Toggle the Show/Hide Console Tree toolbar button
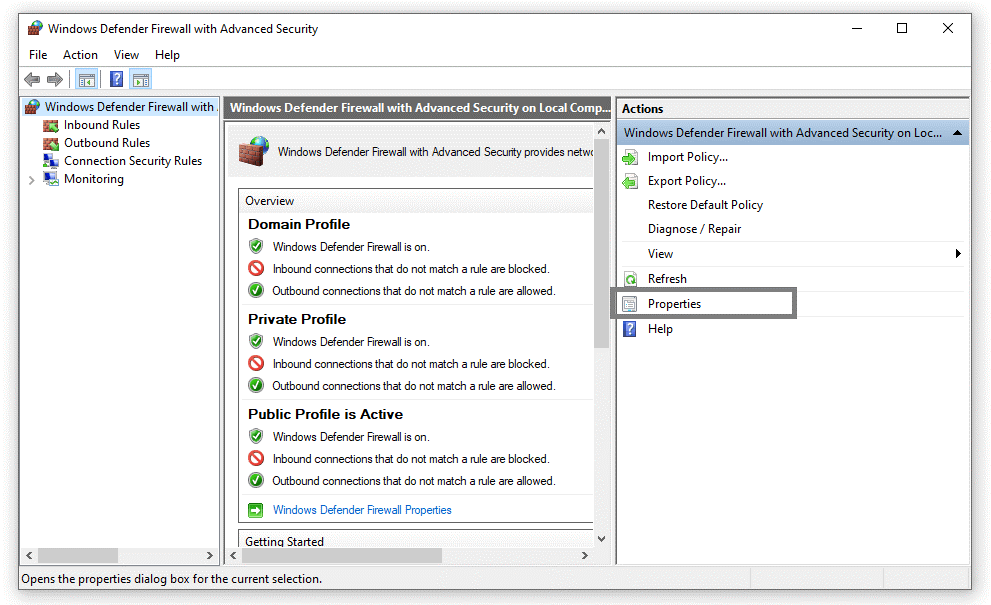Image resolution: width=991 pixels, height=605 pixels. [x=87, y=80]
